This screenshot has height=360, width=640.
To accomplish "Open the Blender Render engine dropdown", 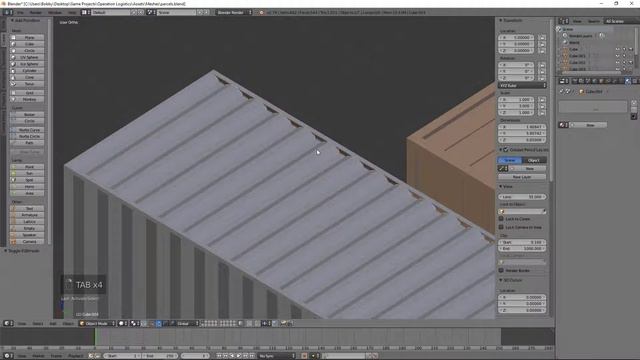I will point(234,13).
